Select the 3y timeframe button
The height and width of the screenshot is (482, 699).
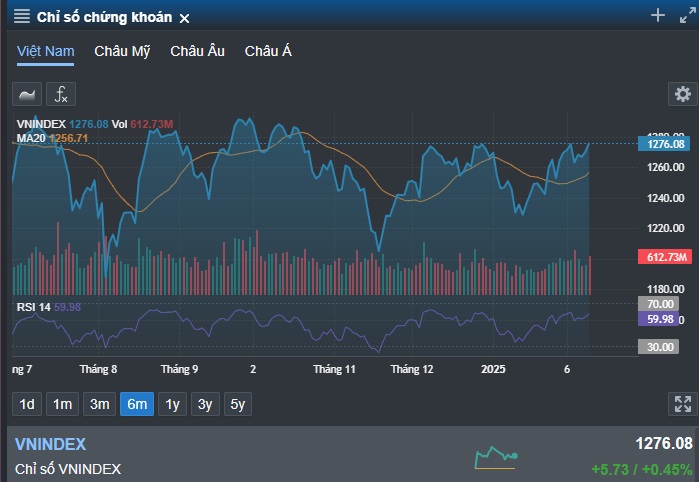tap(205, 404)
